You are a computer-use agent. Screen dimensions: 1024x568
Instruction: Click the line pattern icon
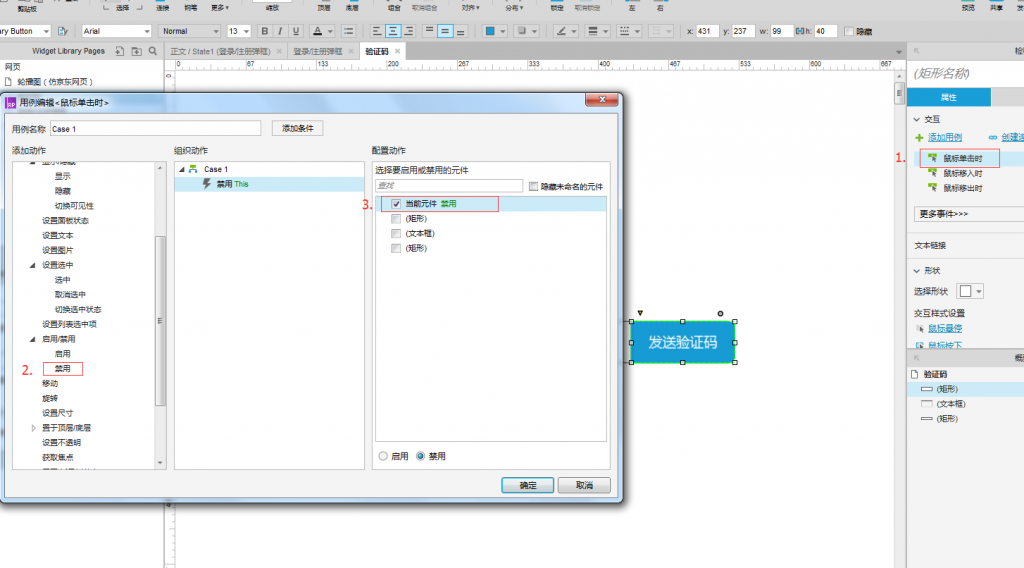(624, 31)
